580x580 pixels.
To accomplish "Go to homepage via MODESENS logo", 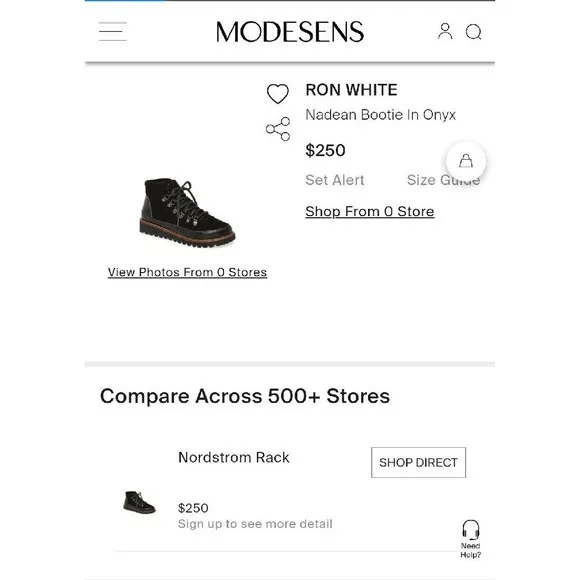I will point(290,32).
